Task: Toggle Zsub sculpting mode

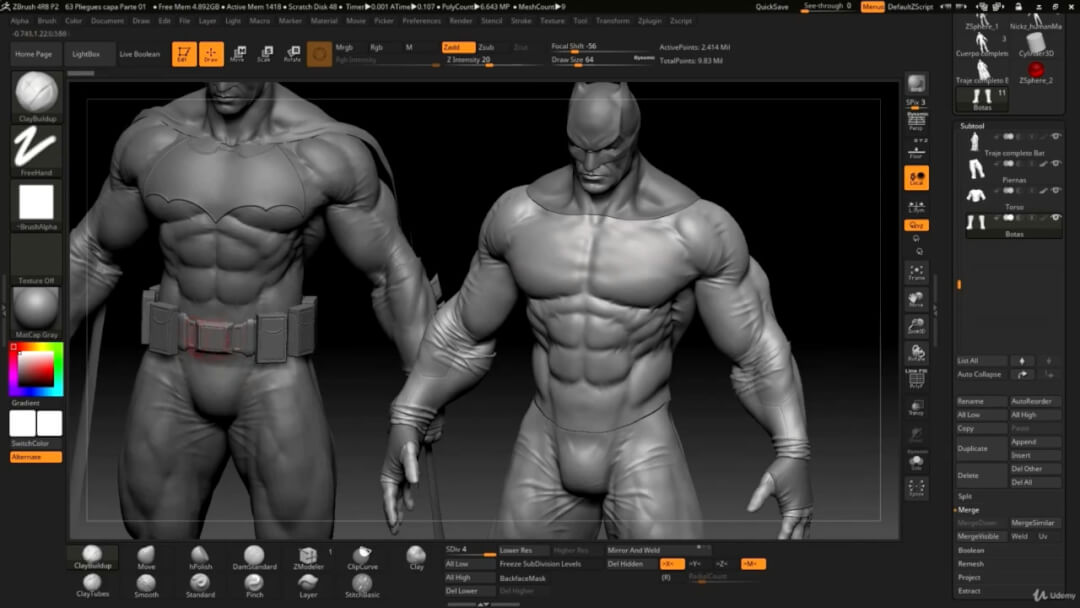Action: click(x=486, y=47)
